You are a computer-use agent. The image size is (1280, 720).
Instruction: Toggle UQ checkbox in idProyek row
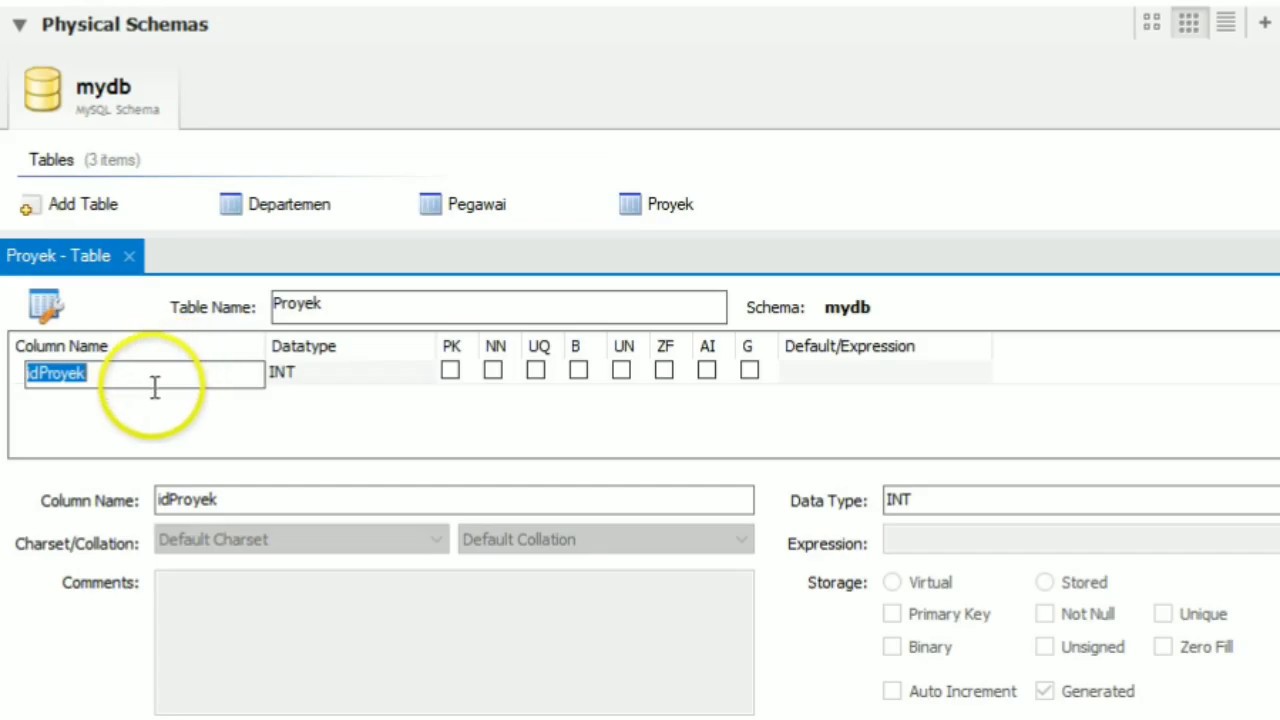[536, 371]
